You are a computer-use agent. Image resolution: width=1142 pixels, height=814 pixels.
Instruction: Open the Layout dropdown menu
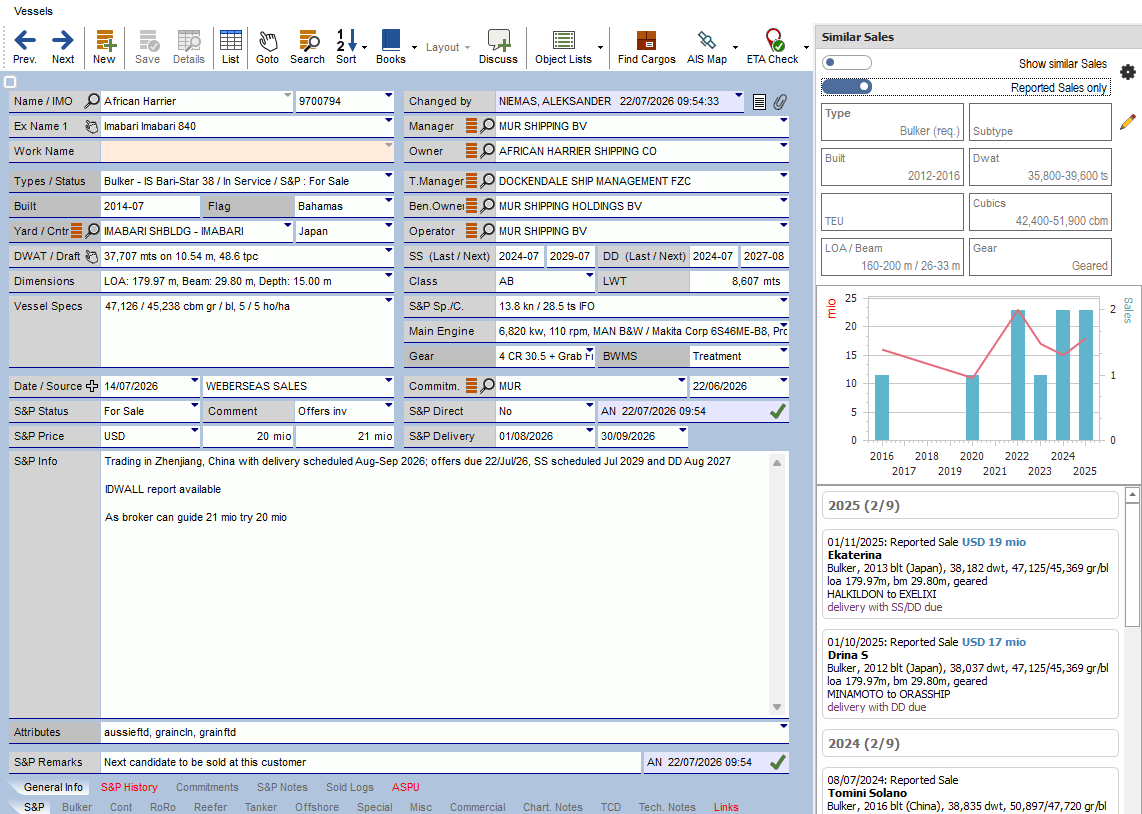(447, 47)
